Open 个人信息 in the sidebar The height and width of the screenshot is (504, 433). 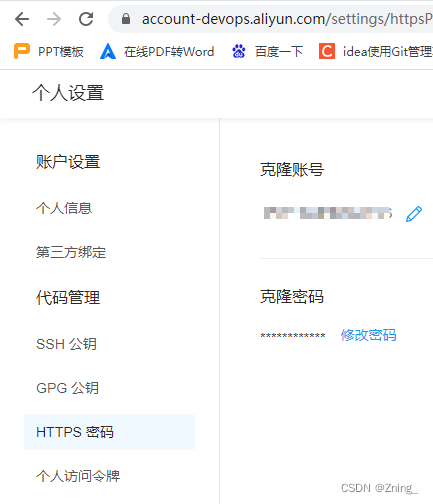click(64, 208)
